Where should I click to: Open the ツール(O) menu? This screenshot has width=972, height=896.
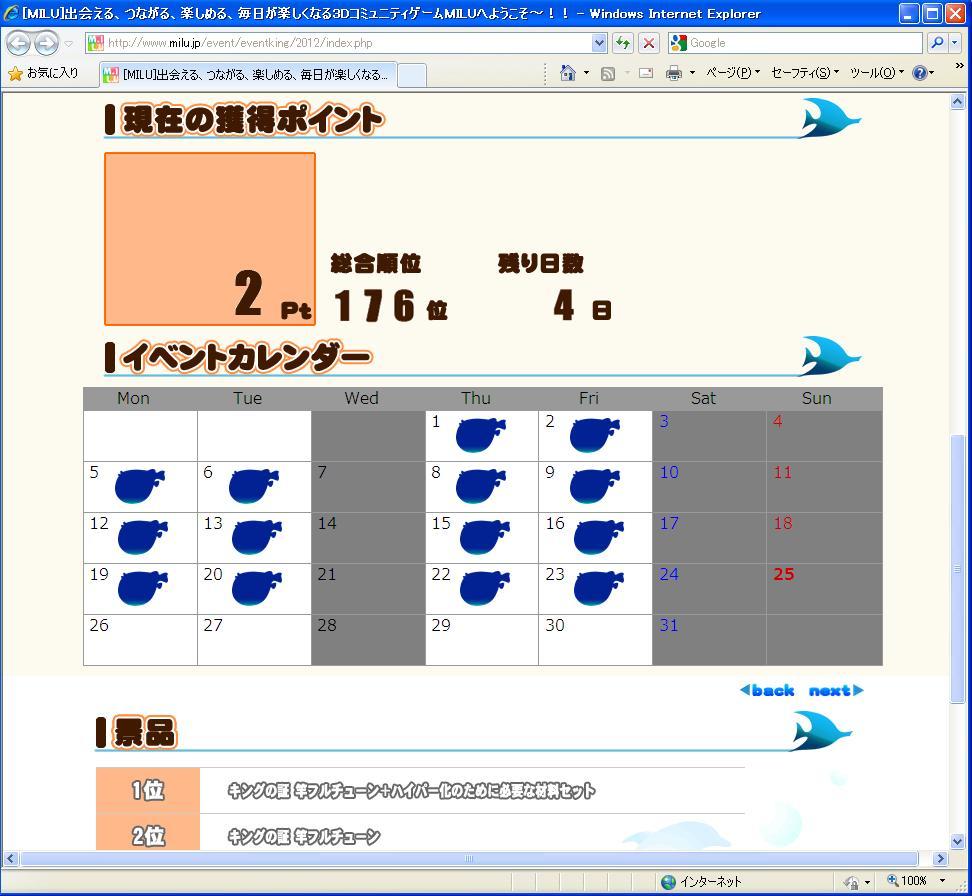tap(877, 73)
